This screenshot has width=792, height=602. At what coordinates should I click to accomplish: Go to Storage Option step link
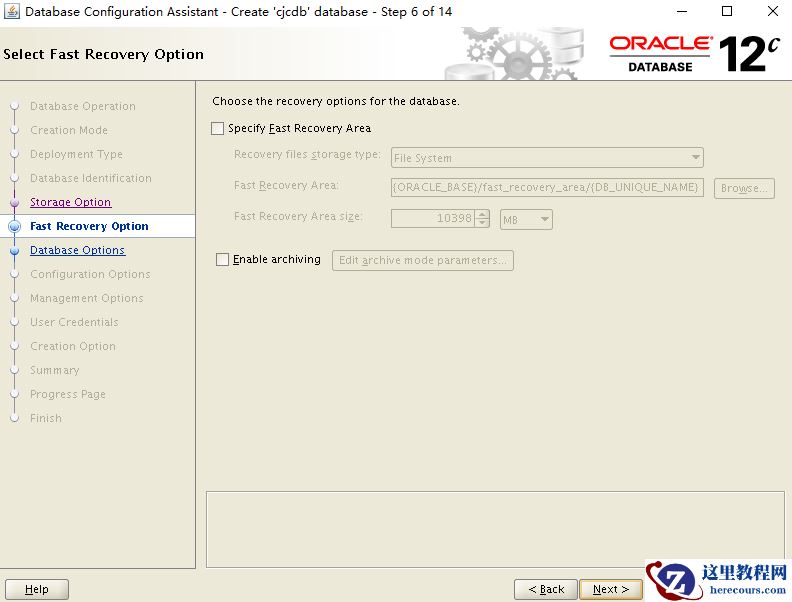71,202
